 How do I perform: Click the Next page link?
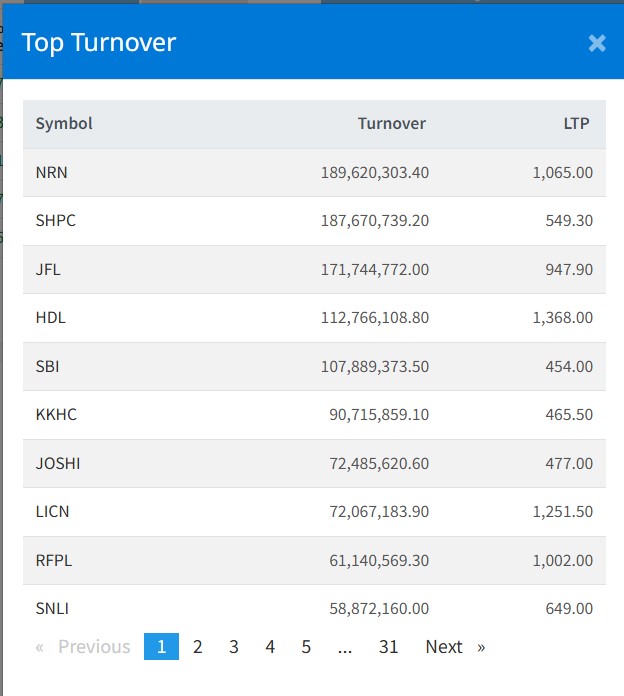click(454, 647)
